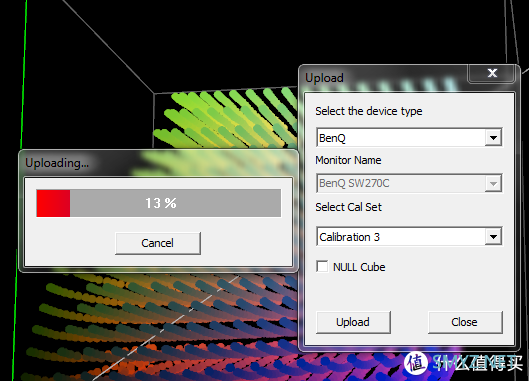Click the circular watermark logo icon

tap(416, 363)
